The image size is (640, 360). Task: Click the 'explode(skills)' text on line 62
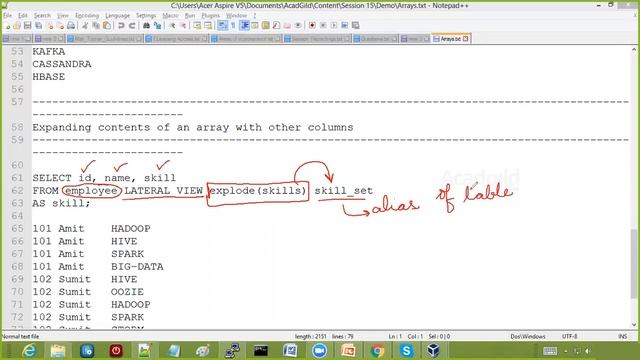(x=257, y=191)
